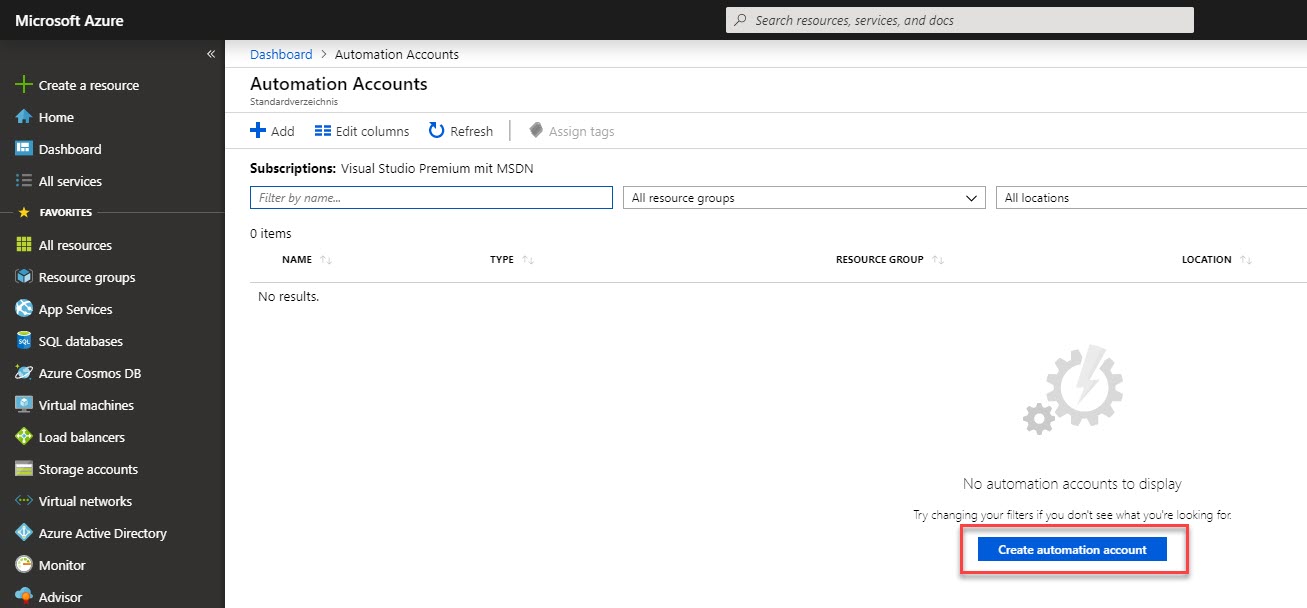Click the Edit columns button label
Screen dimensions: 1307x608
372,131
